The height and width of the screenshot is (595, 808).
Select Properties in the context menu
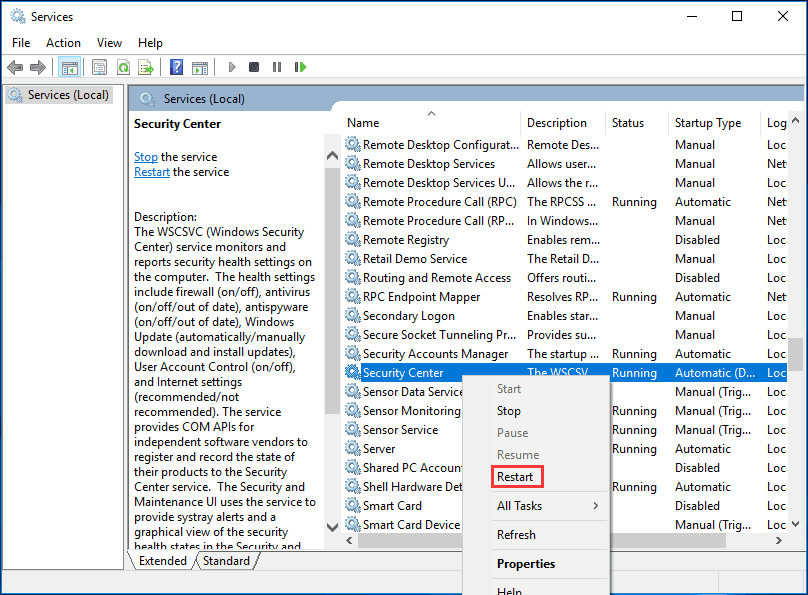click(x=526, y=563)
